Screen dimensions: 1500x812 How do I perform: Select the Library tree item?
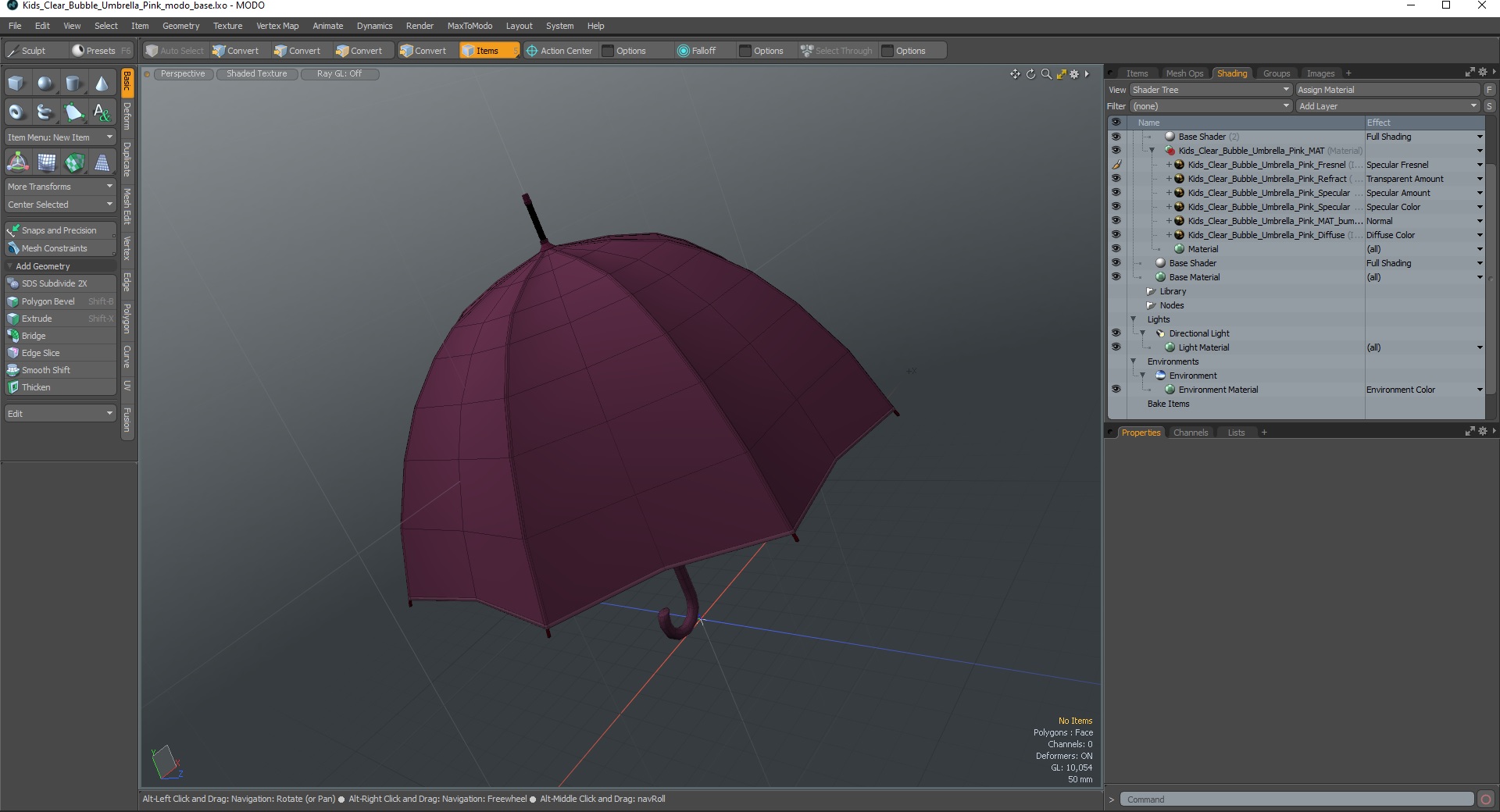pos(1172,291)
